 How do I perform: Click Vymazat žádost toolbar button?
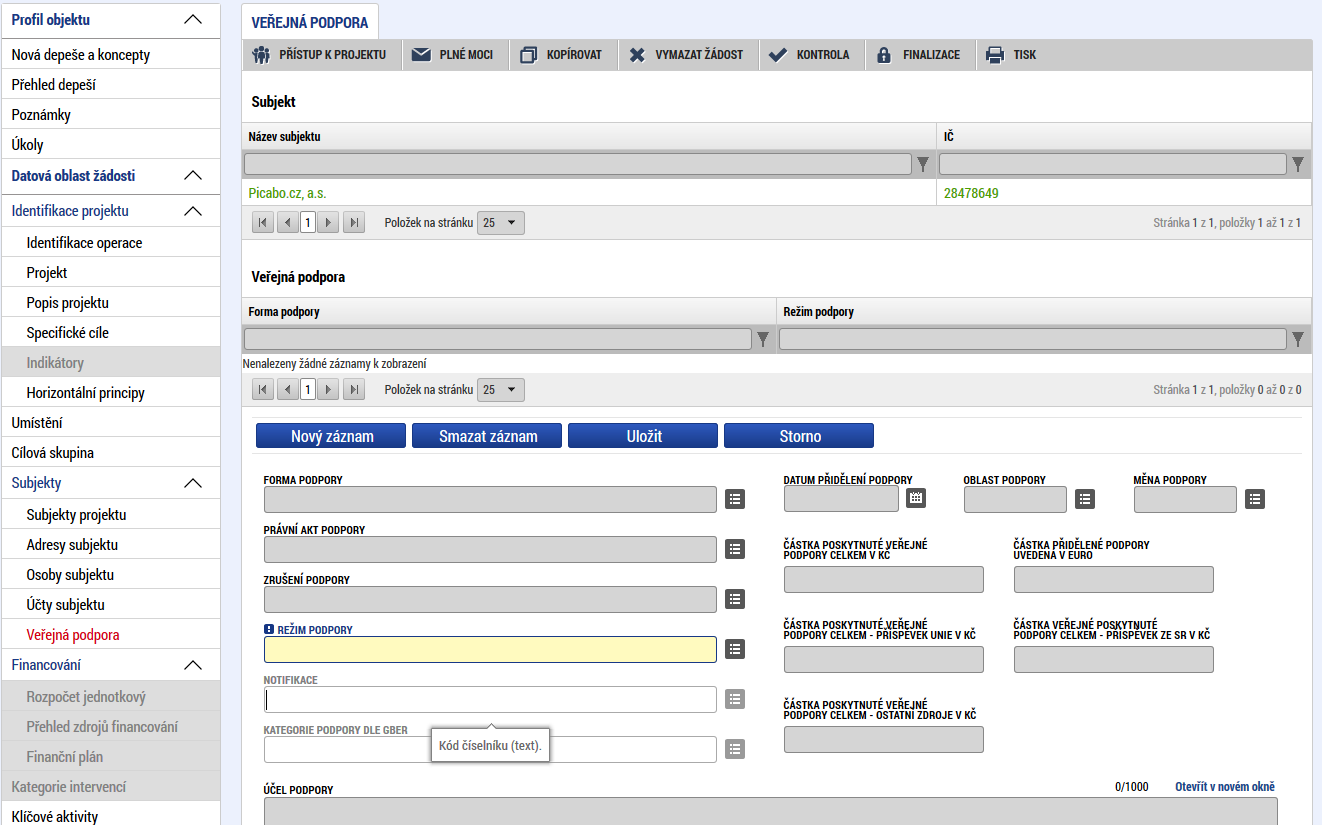pos(688,55)
